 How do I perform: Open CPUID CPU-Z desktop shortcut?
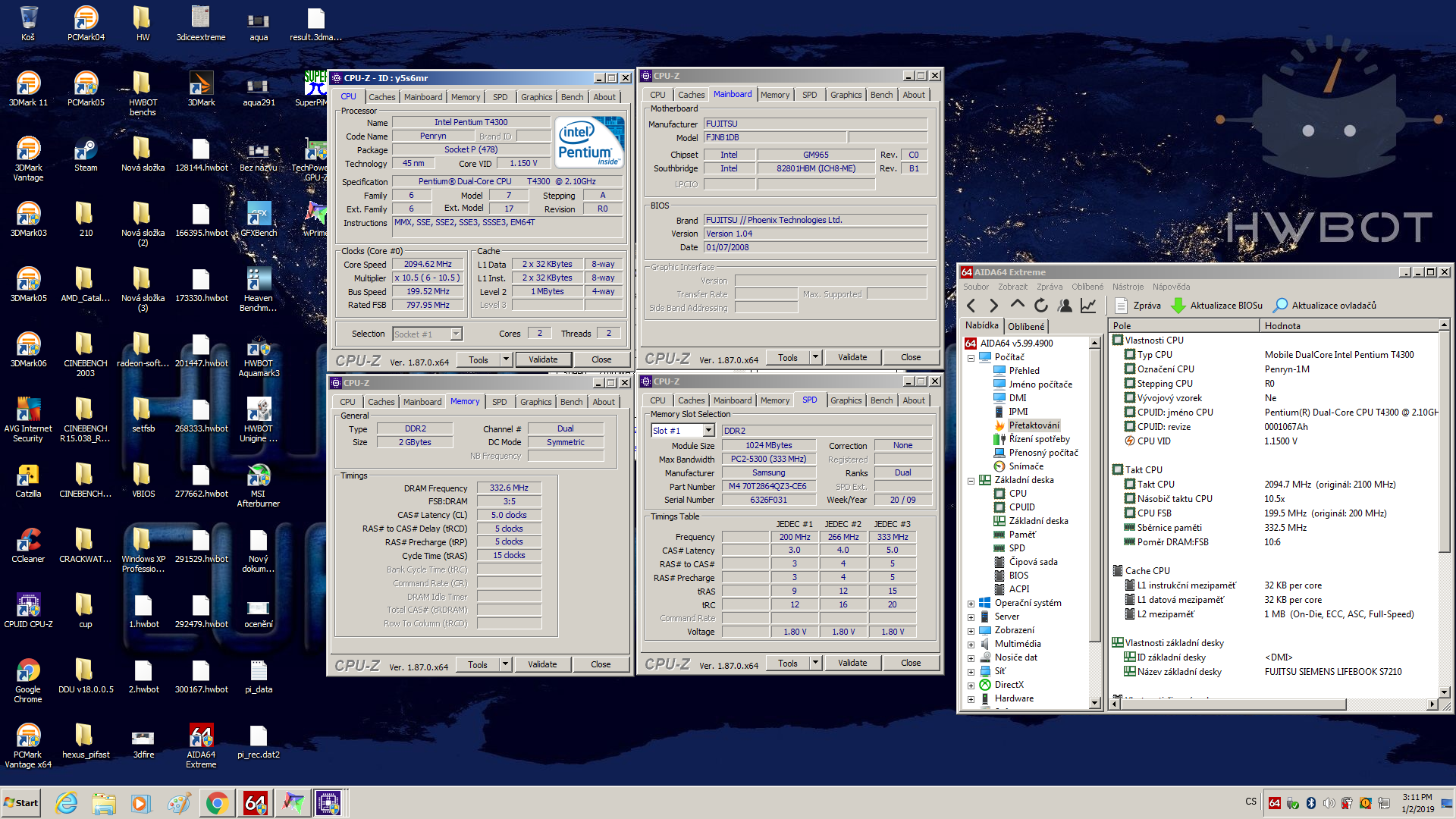point(28,610)
